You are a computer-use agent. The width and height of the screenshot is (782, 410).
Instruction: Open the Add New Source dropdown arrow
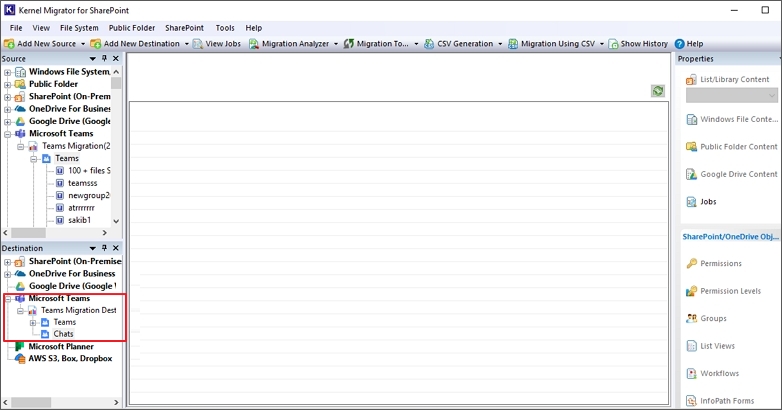coord(83,44)
